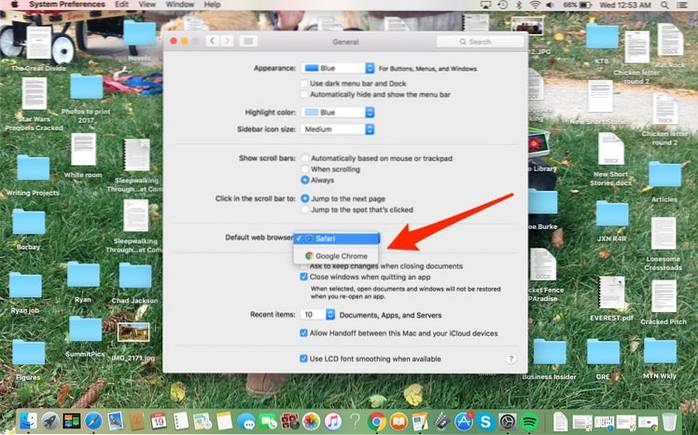Open the Highlight color picker dropdown

pos(337,112)
